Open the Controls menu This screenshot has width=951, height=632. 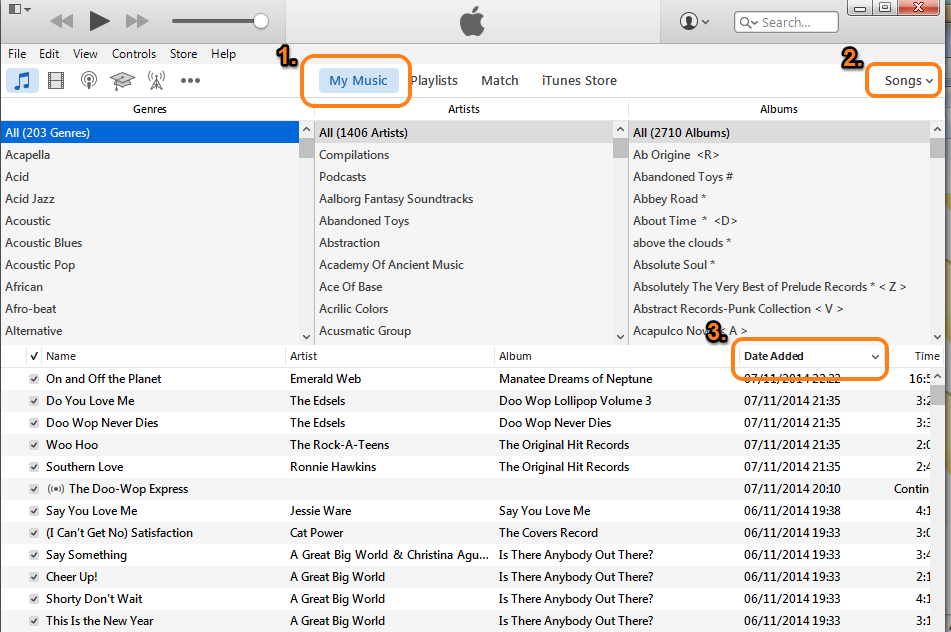[133, 54]
